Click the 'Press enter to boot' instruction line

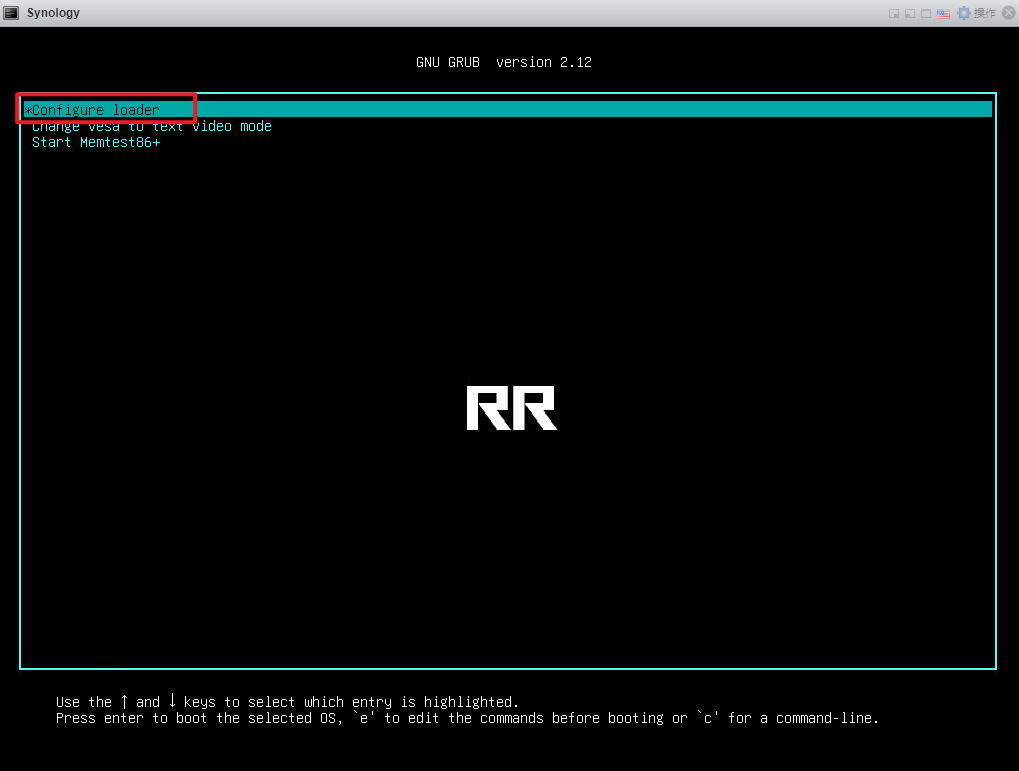pyautogui.click(x=467, y=718)
